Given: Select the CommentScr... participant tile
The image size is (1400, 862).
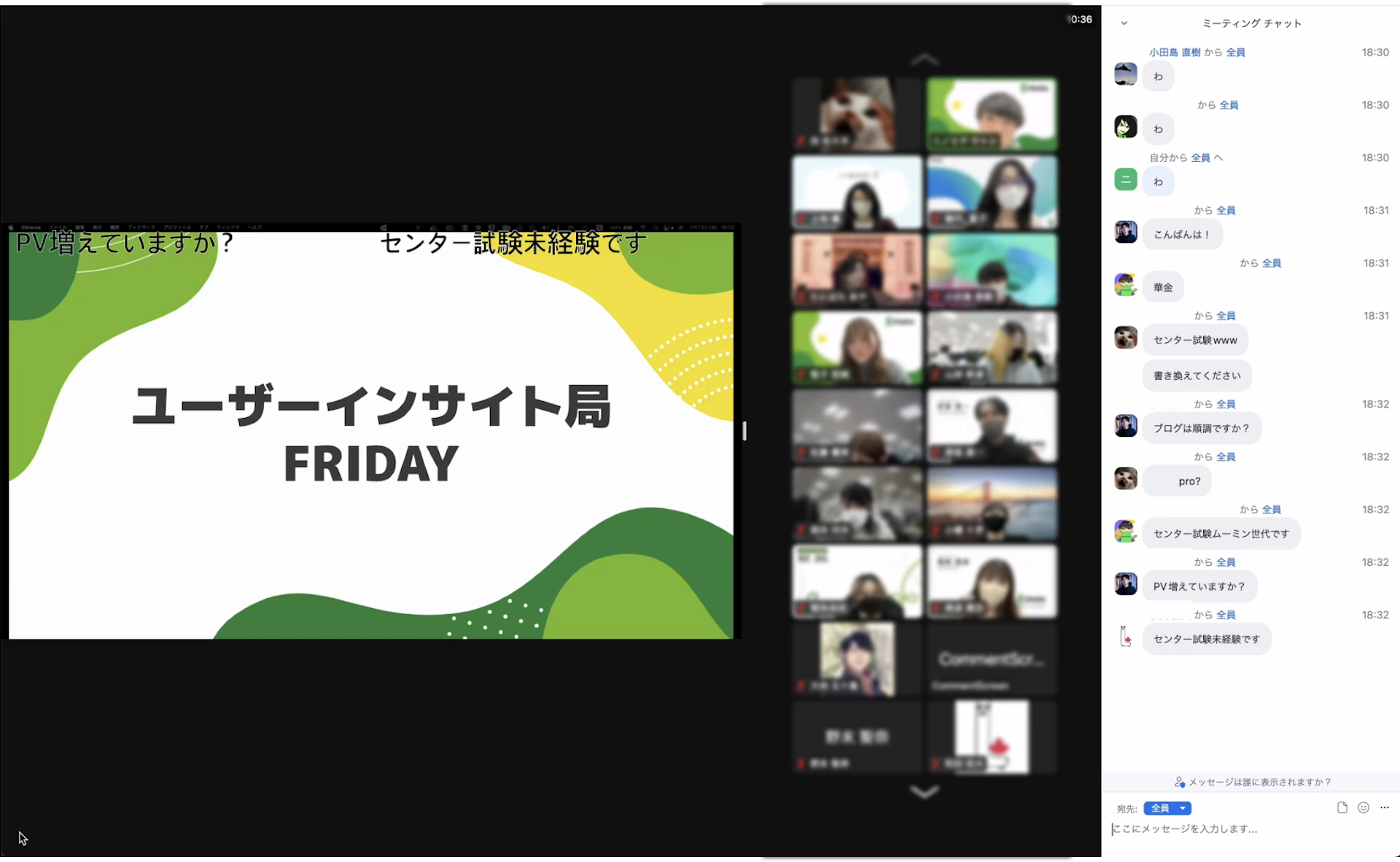Looking at the screenshot, I should coord(991,660).
